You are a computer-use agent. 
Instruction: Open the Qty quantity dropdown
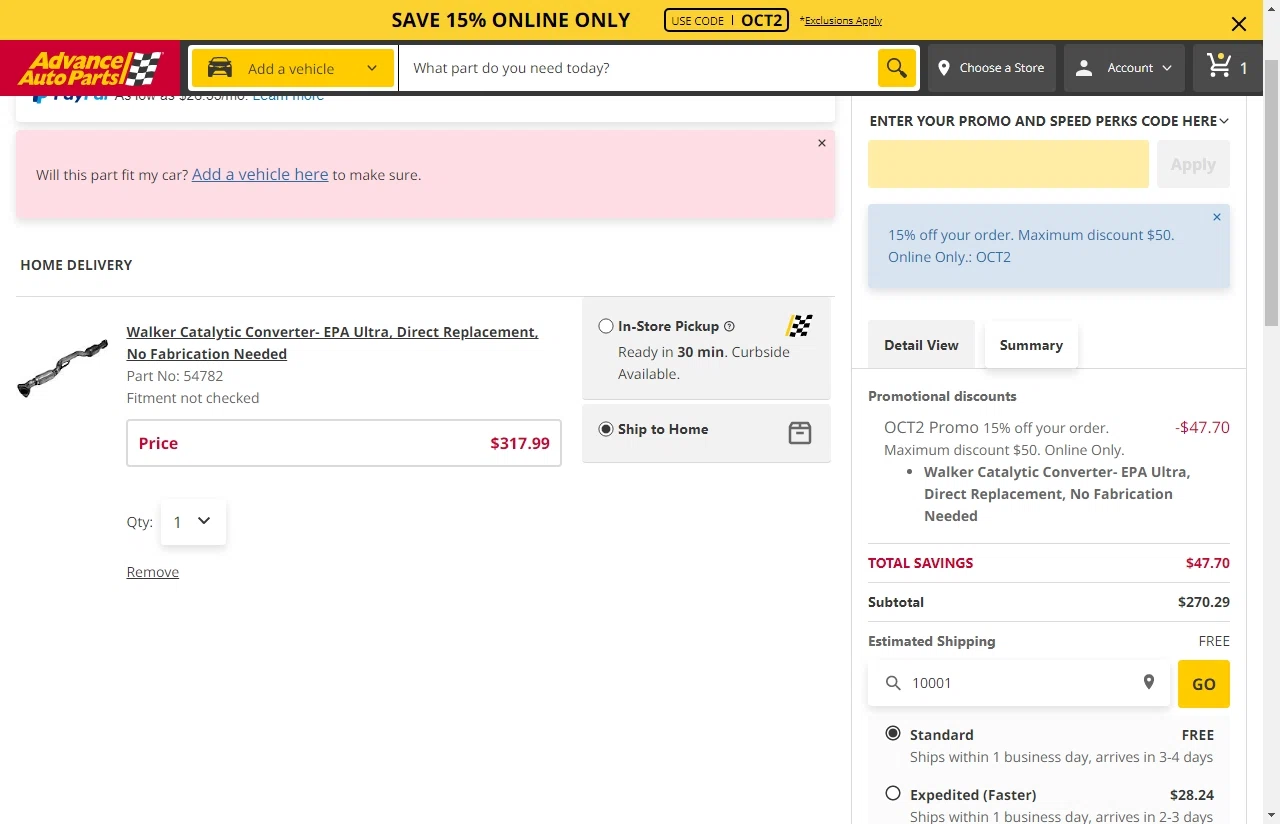[x=193, y=522]
